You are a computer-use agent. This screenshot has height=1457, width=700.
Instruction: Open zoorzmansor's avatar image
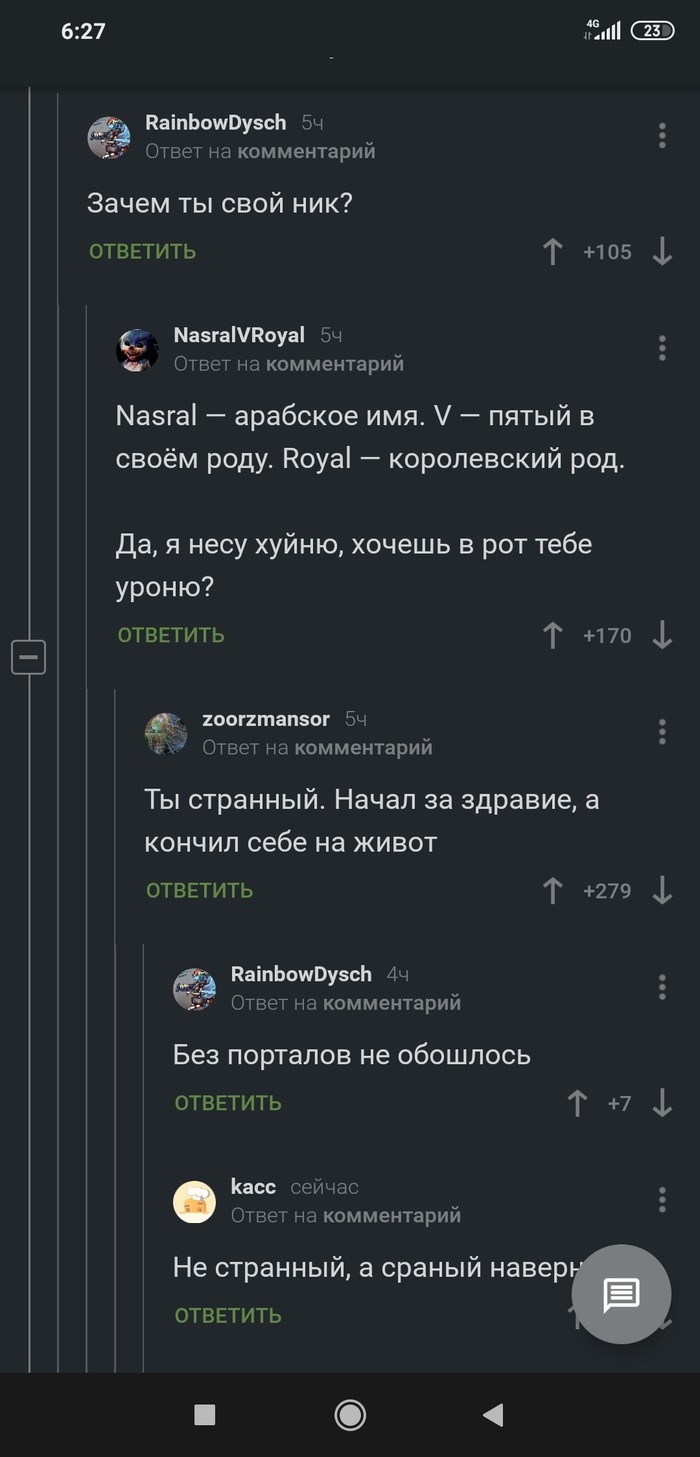point(167,732)
